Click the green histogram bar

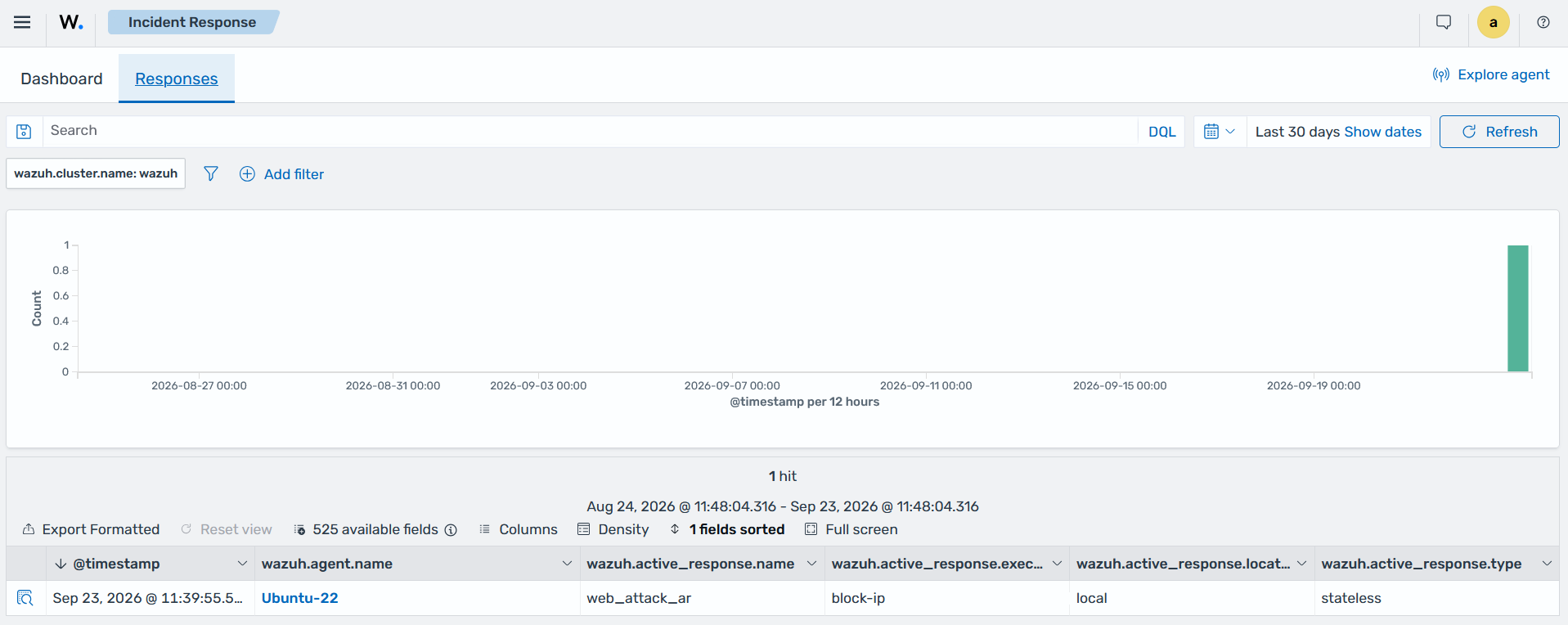[1518, 308]
